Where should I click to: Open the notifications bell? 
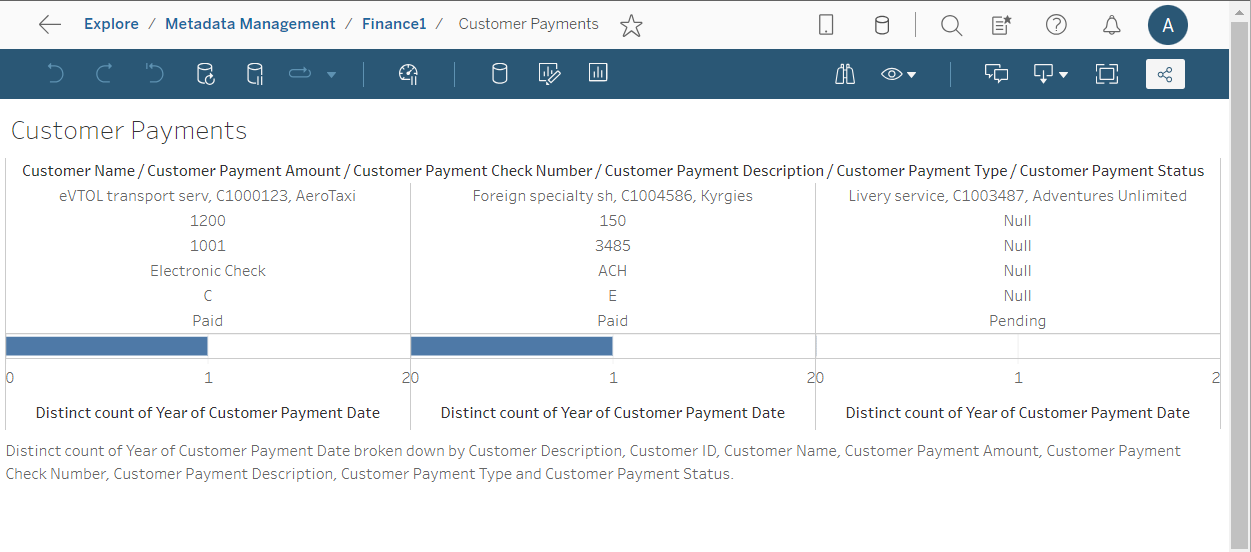(x=1111, y=25)
